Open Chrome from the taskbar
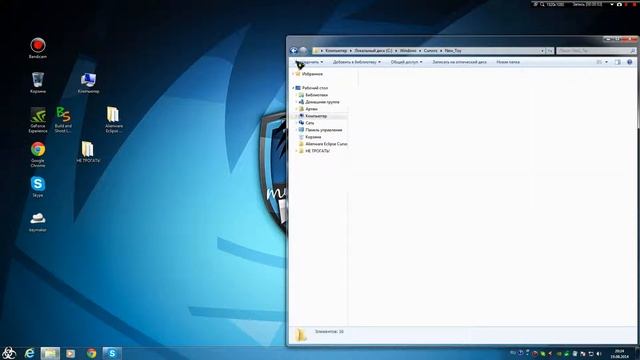The image size is (640, 360). (91, 353)
